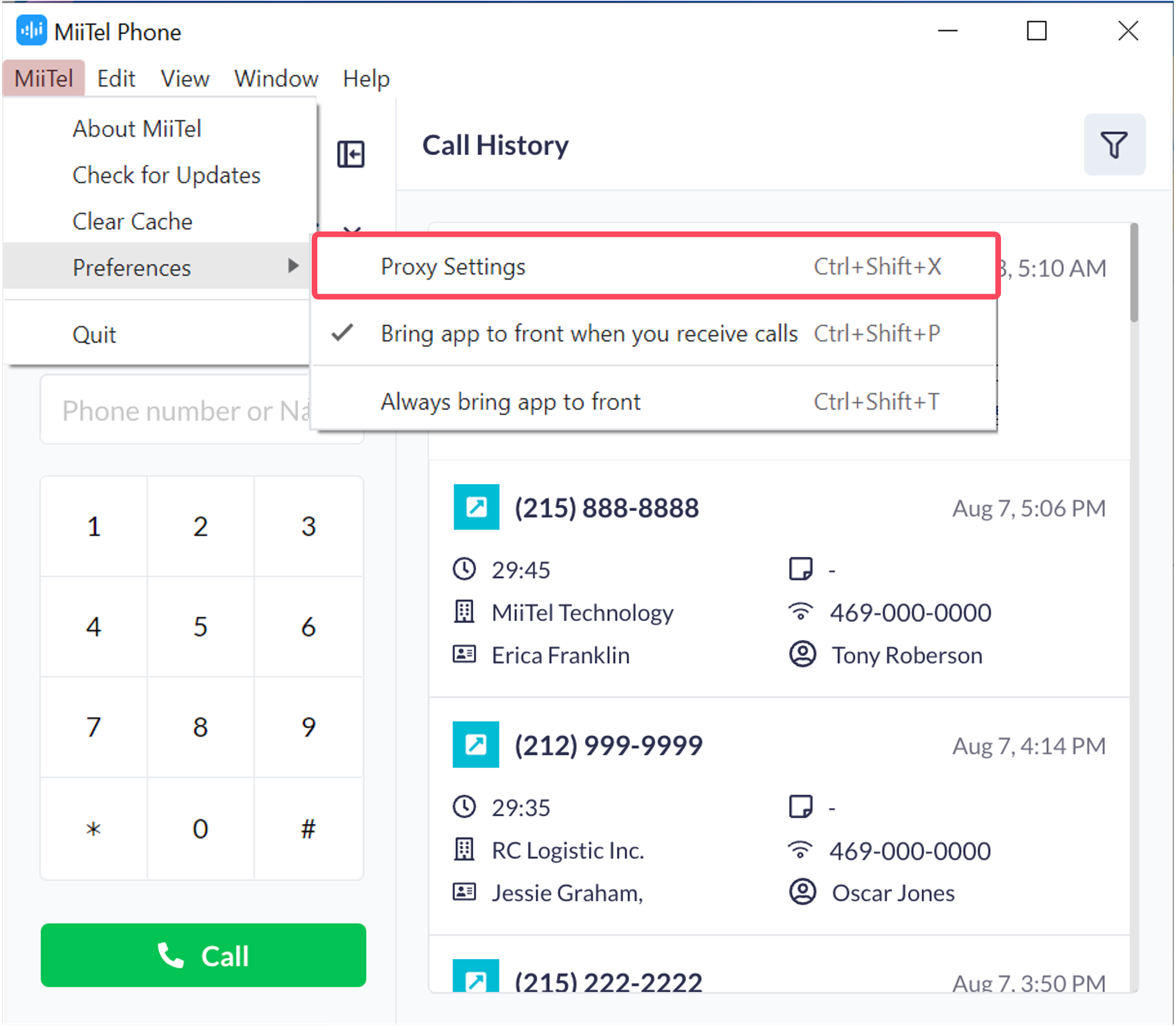Click contact card icon next to Erica Franklin
Viewport: 1176px width, 1026px height.
[x=465, y=654]
